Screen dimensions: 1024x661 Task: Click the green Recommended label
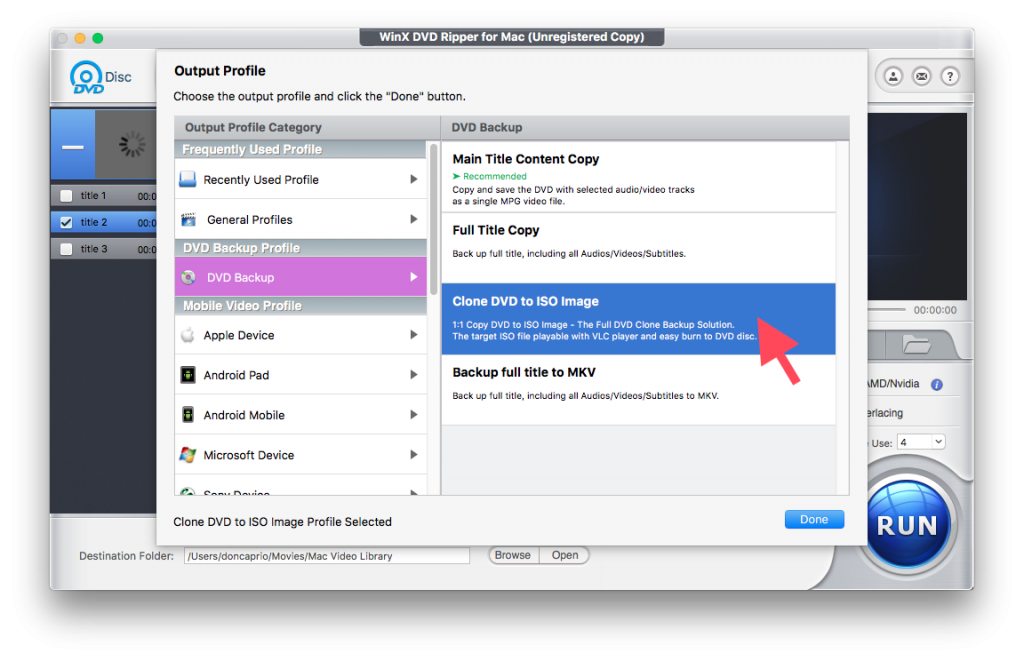pyautogui.click(x=494, y=176)
